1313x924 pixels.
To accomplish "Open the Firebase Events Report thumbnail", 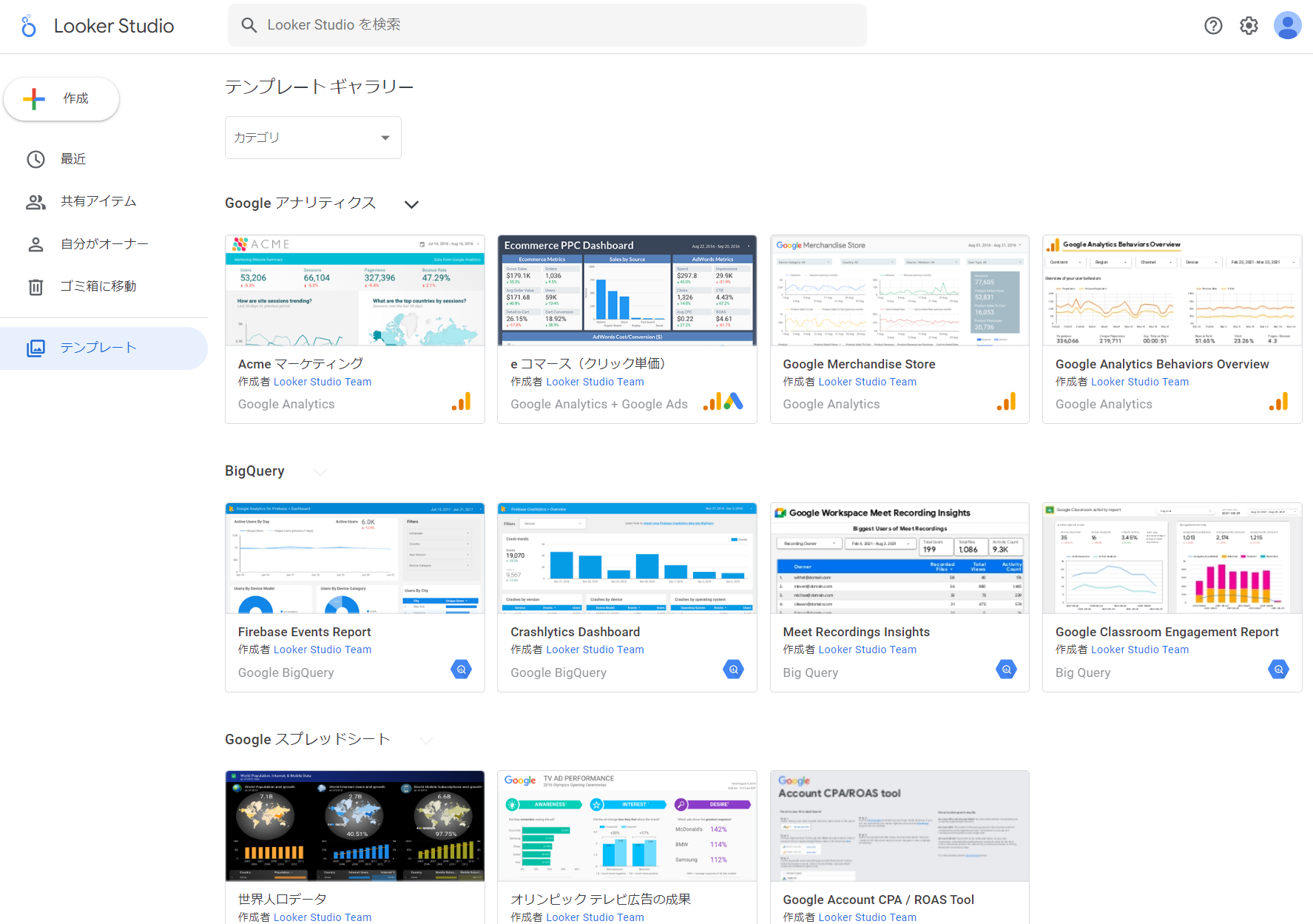I will 355,559.
